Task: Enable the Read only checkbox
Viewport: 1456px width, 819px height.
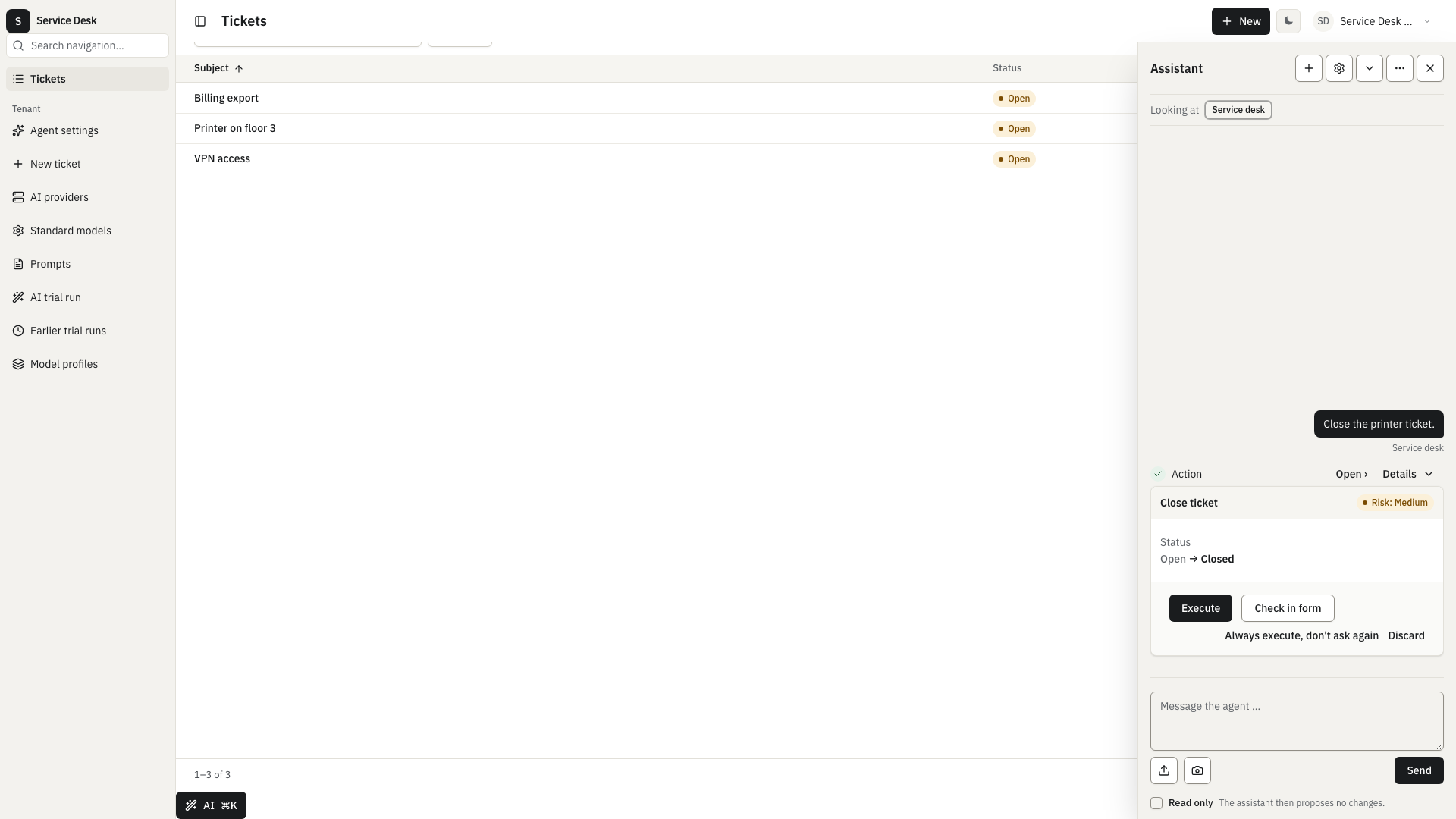Action: pos(1156,803)
